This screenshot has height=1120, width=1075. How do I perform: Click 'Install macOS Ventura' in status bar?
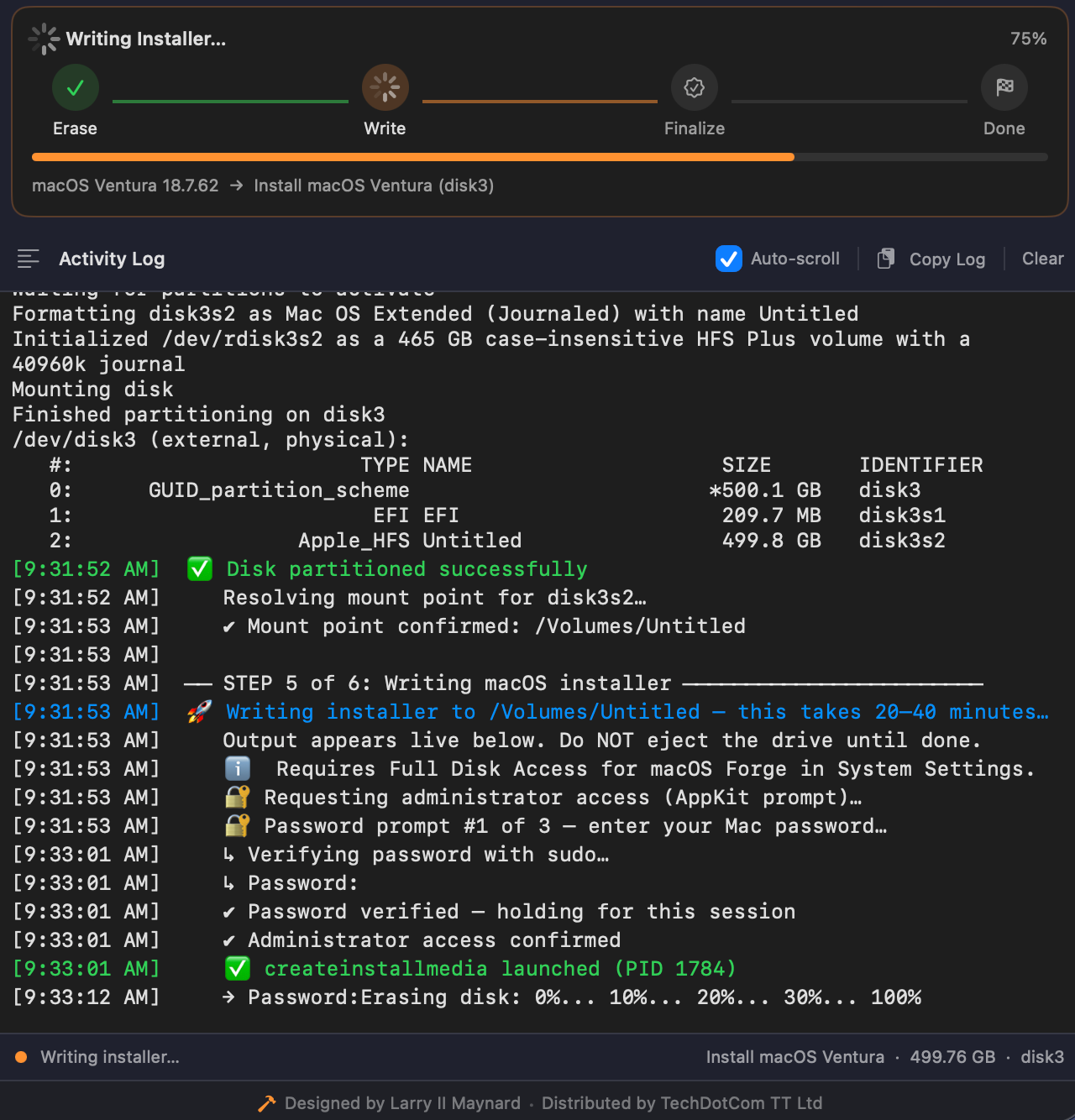(x=794, y=1057)
